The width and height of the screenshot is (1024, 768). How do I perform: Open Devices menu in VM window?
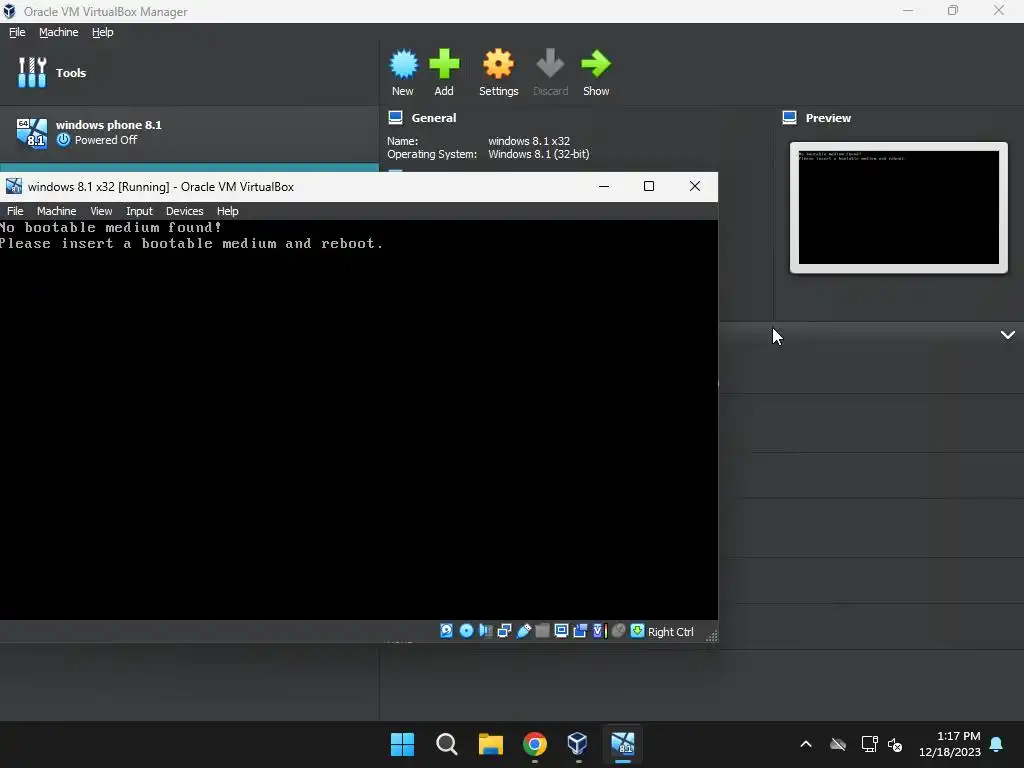tap(185, 211)
